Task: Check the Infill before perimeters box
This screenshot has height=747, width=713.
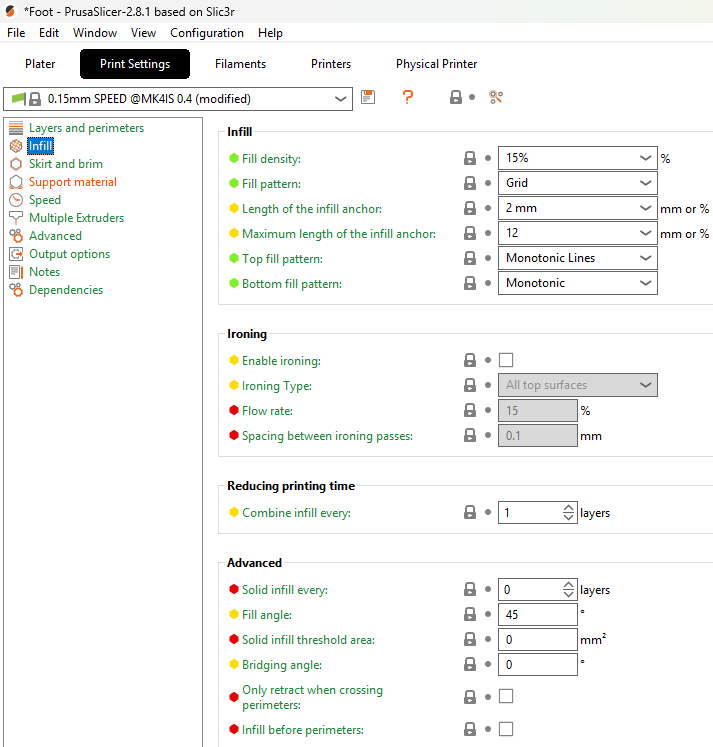Action: [x=506, y=729]
